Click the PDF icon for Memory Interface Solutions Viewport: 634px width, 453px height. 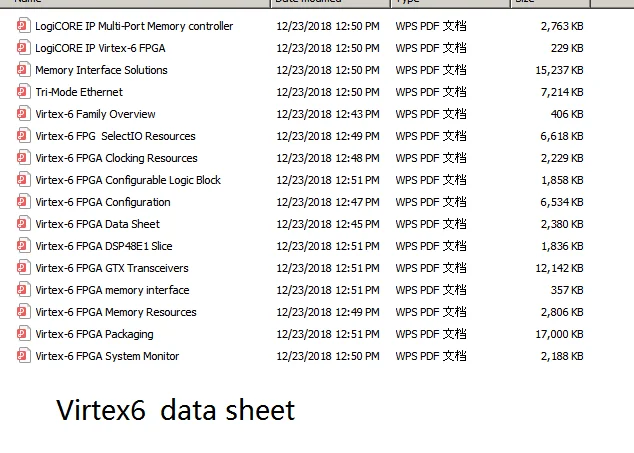23,70
